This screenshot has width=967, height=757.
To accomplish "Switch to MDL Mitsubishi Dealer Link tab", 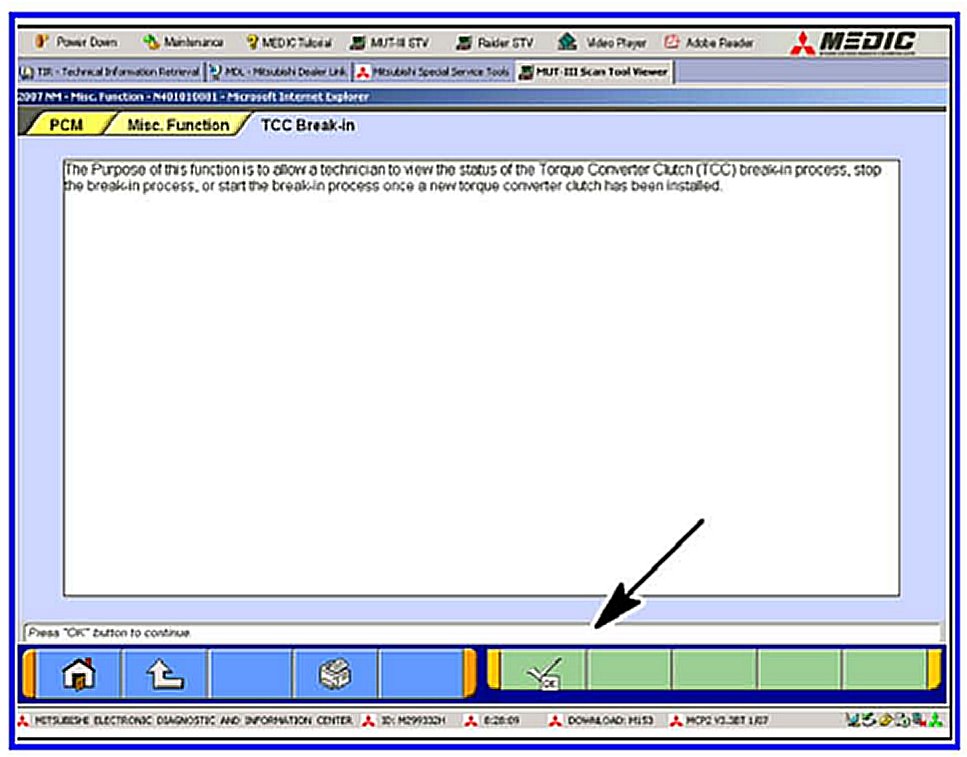I will pos(279,72).
